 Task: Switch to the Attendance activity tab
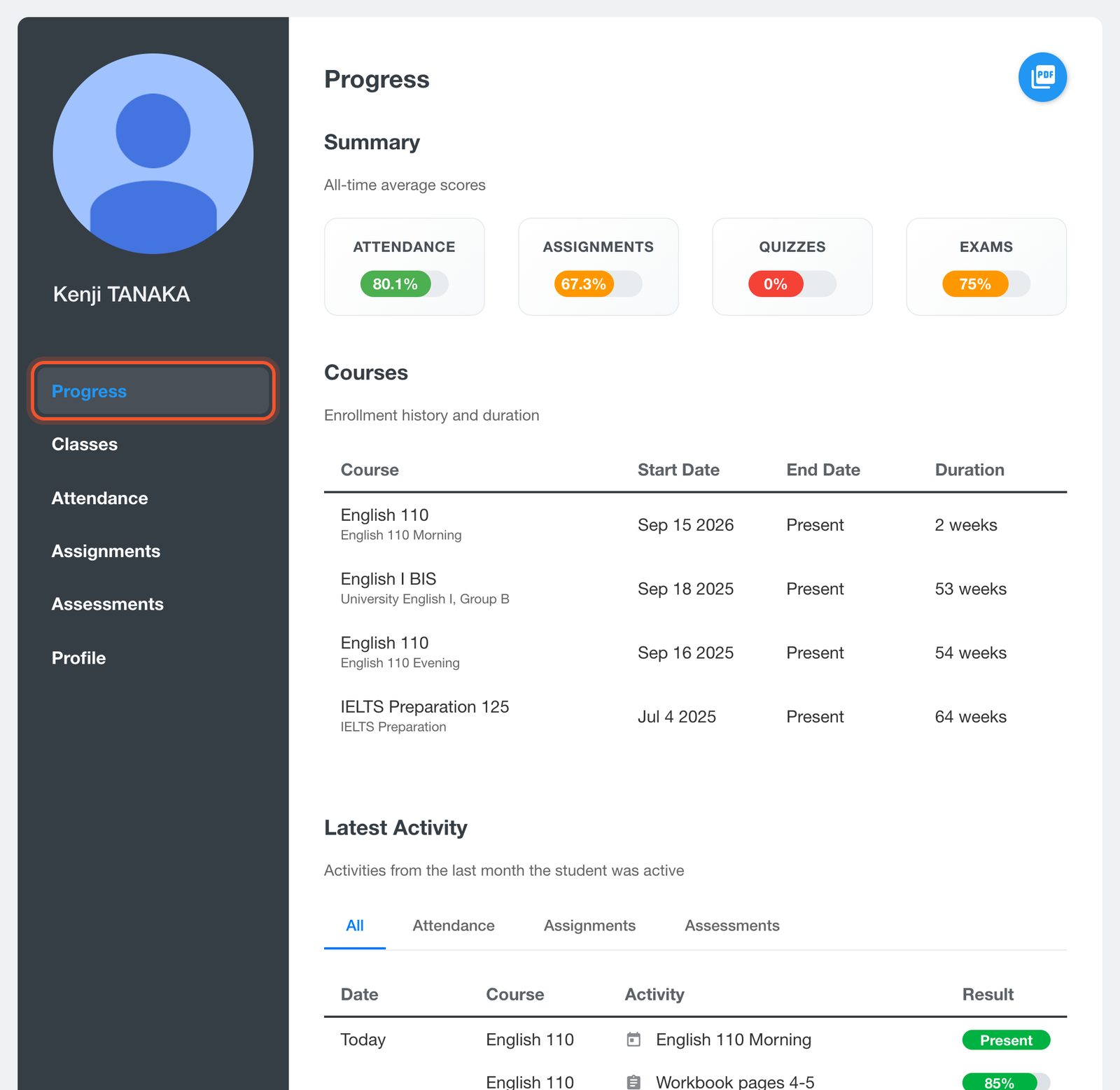[454, 925]
